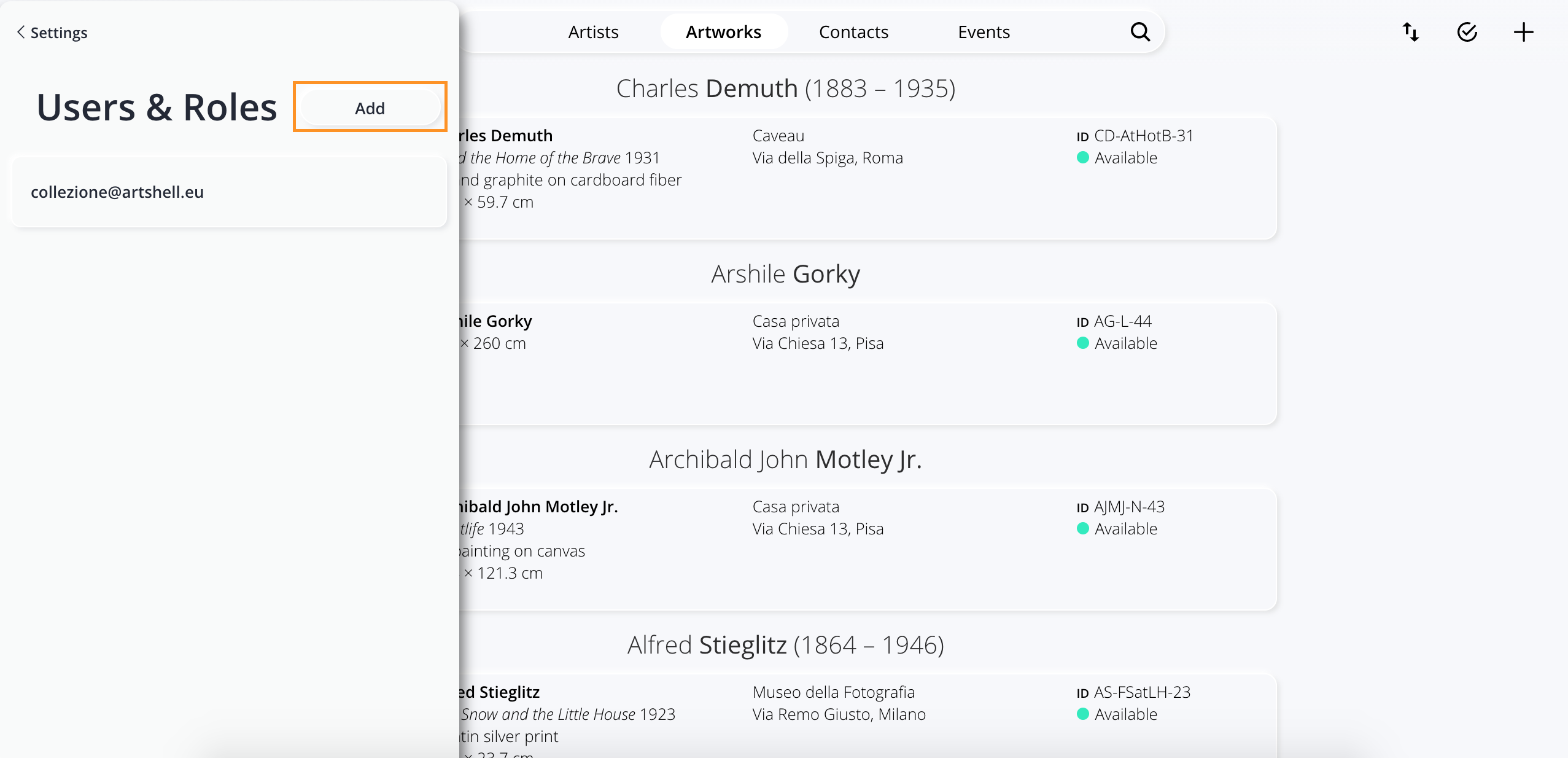This screenshot has height=758, width=1568.
Task: Click the Alfred Stieglitz (1864 – 1946) heading
Action: (x=786, y=645)
